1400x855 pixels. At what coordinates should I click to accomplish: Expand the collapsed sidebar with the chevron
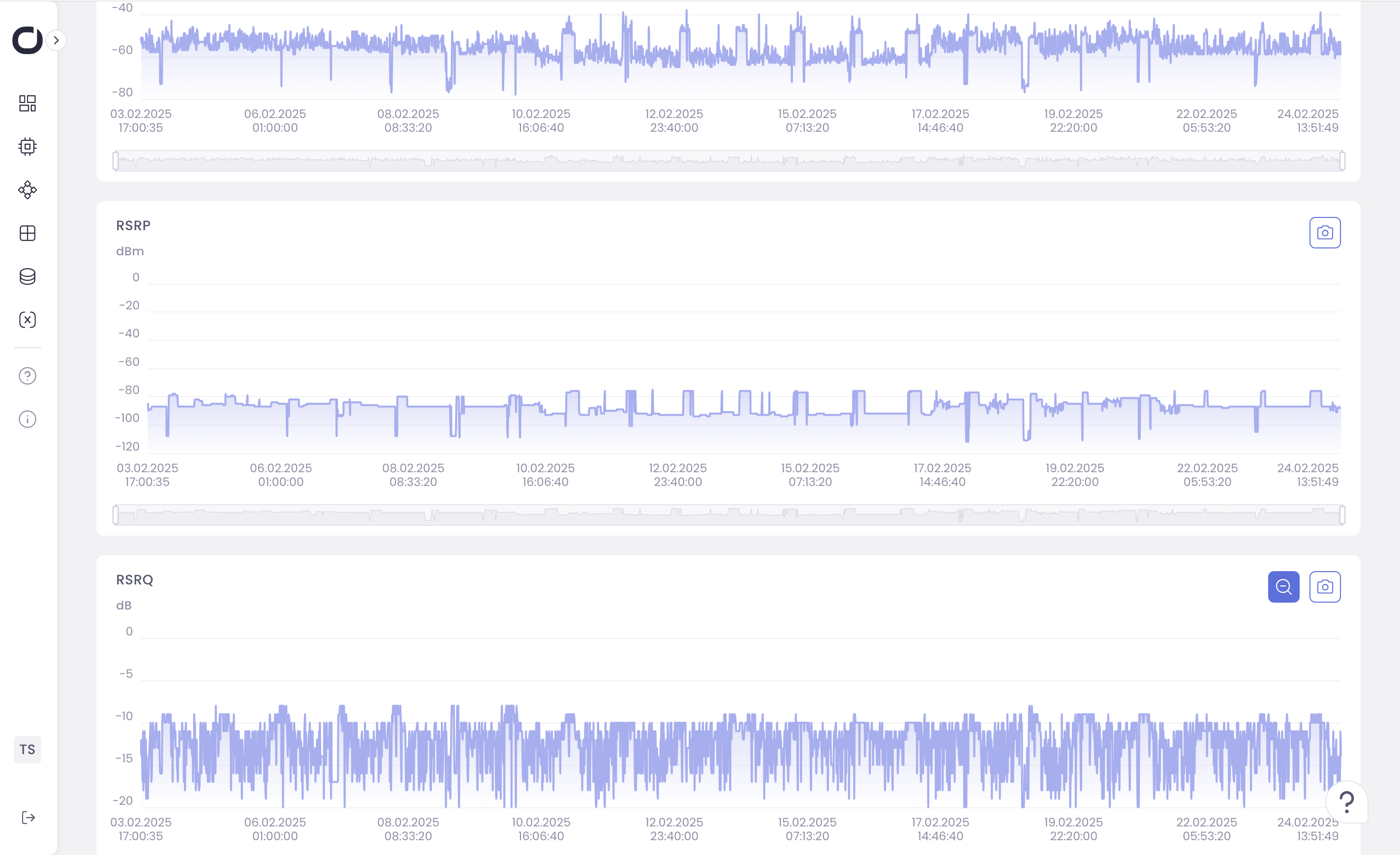point(55,40)
